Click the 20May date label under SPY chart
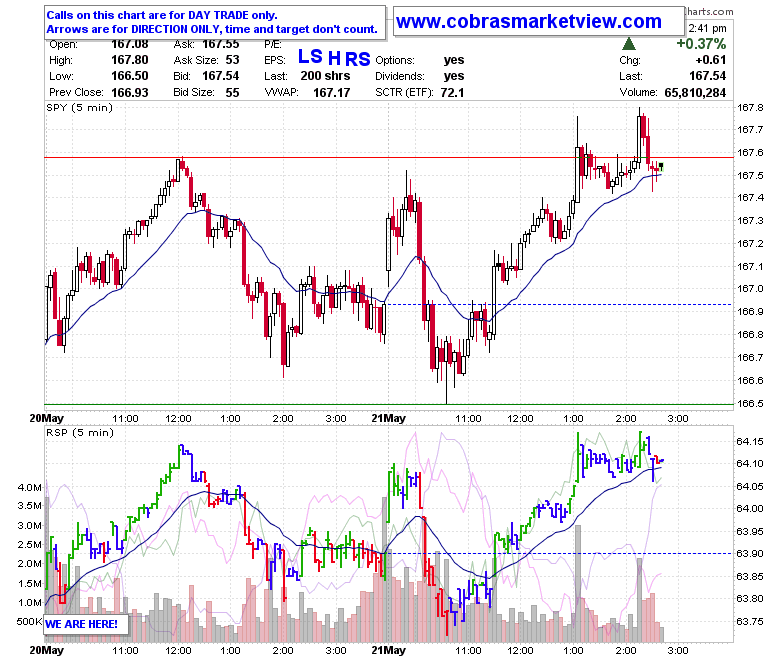 47,418
